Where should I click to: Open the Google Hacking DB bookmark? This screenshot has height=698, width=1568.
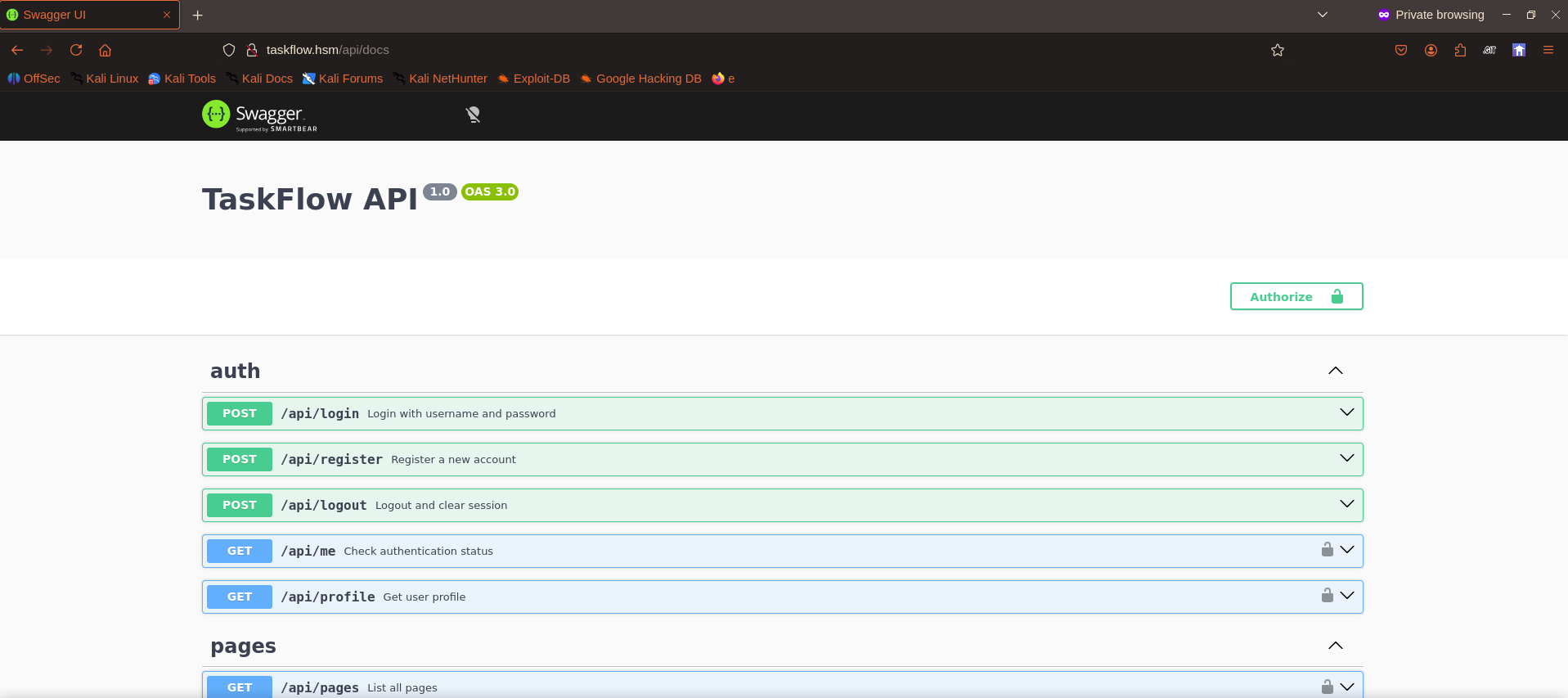click(640, 79)
